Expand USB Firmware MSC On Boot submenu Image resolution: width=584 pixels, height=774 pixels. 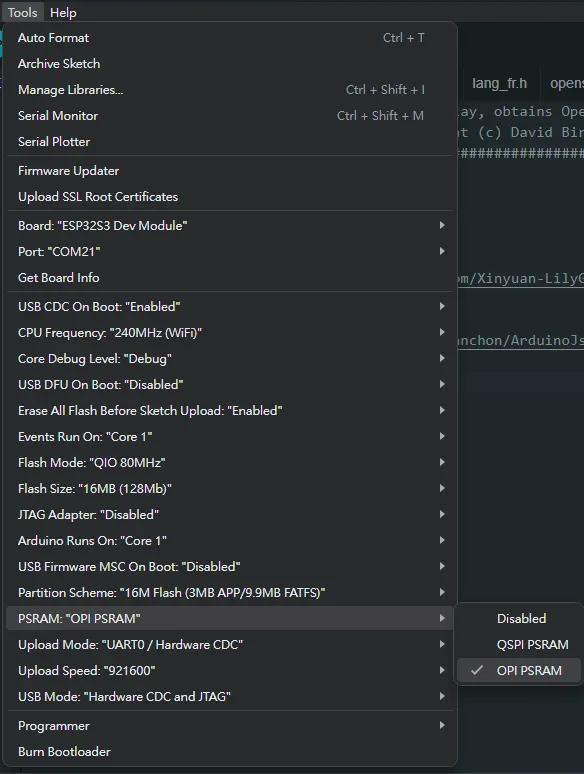tap(230, 567)
